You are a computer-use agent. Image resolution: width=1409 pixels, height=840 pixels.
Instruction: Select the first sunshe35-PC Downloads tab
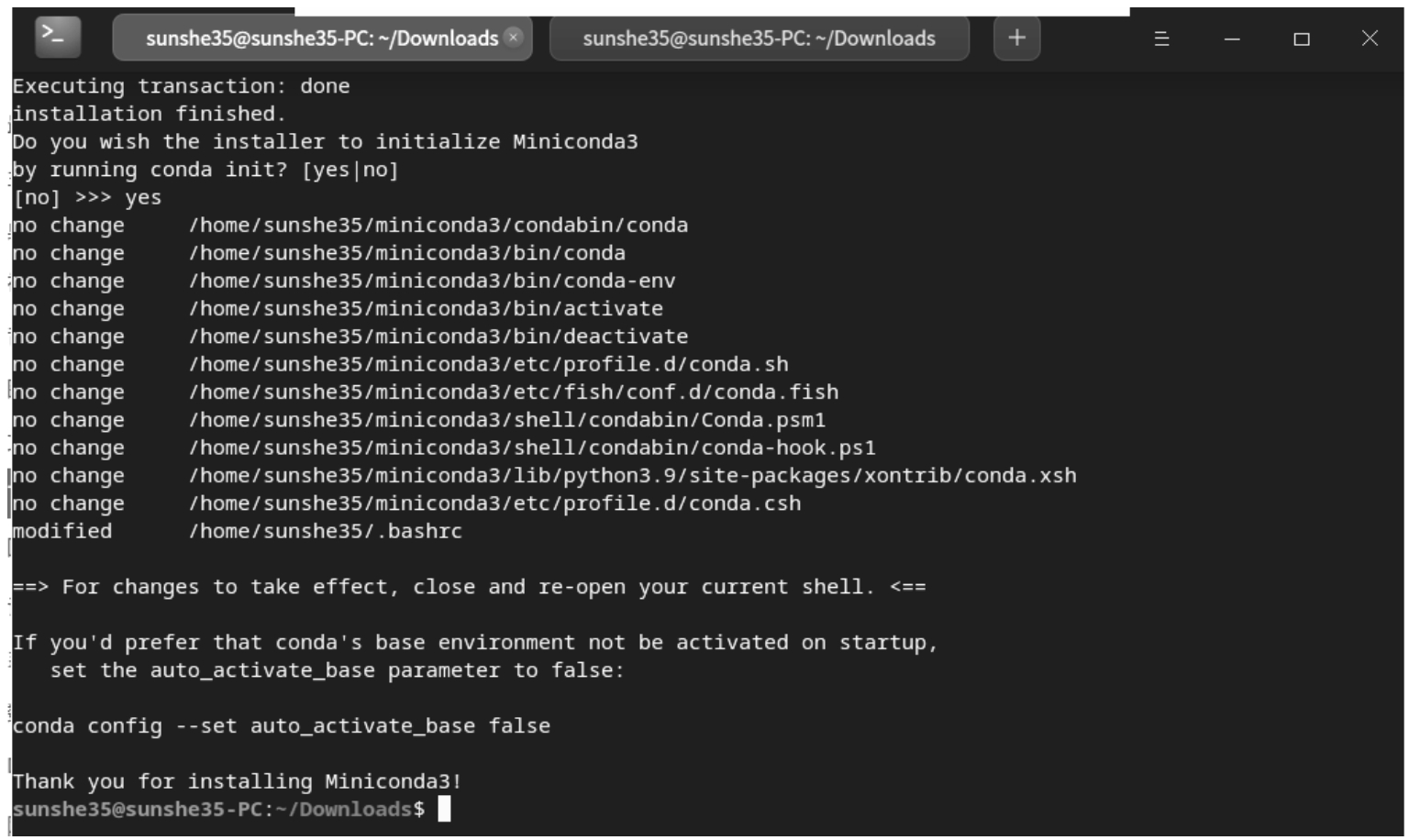(322, 39)
